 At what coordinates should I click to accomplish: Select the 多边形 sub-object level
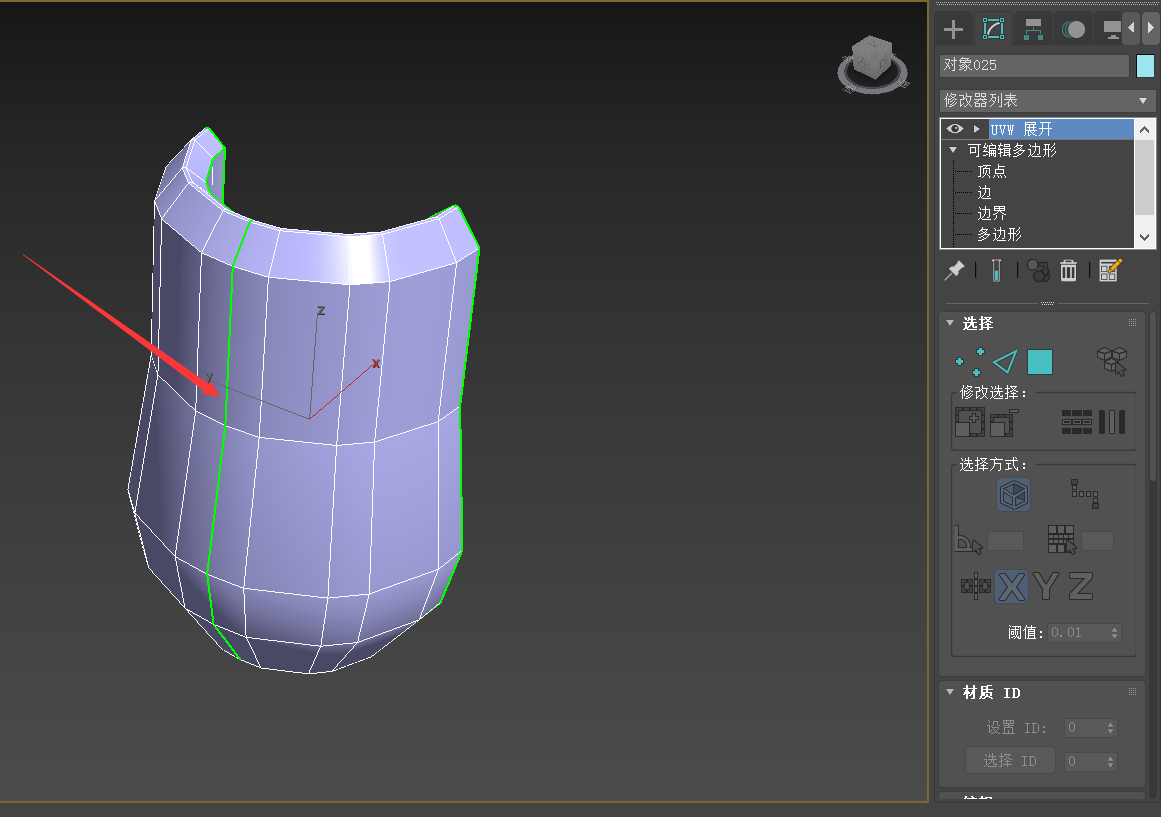coord(999,234)
